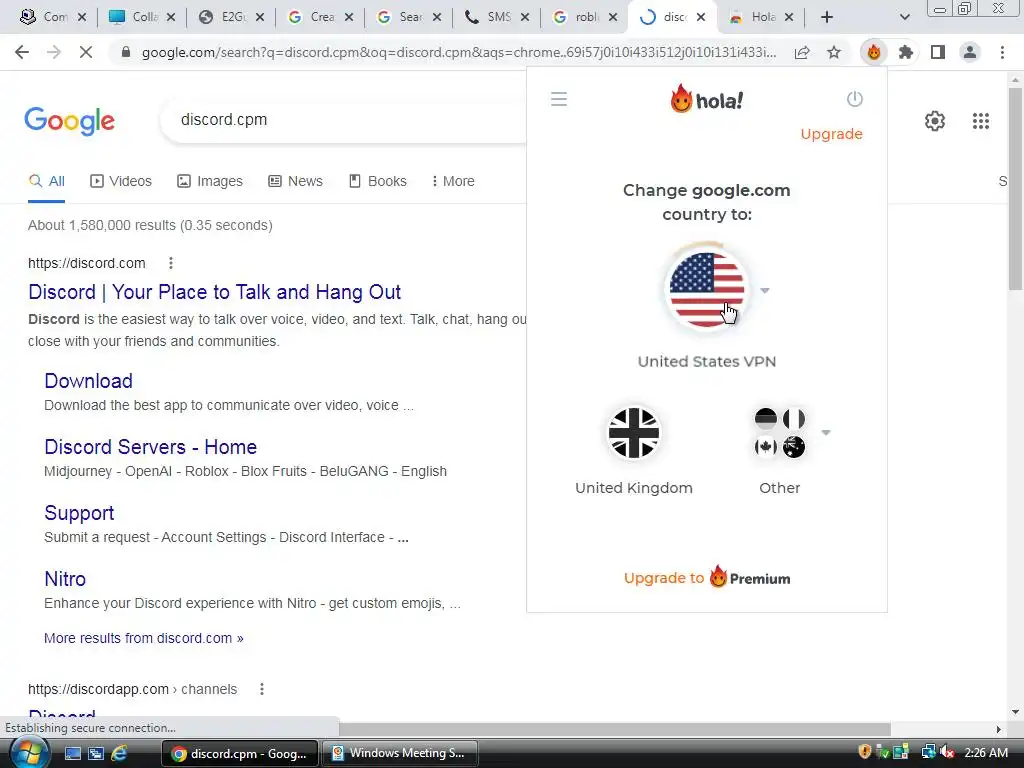Open the Support sitelink
Viewport: 1024px width, 768px height.
(79, 513)
